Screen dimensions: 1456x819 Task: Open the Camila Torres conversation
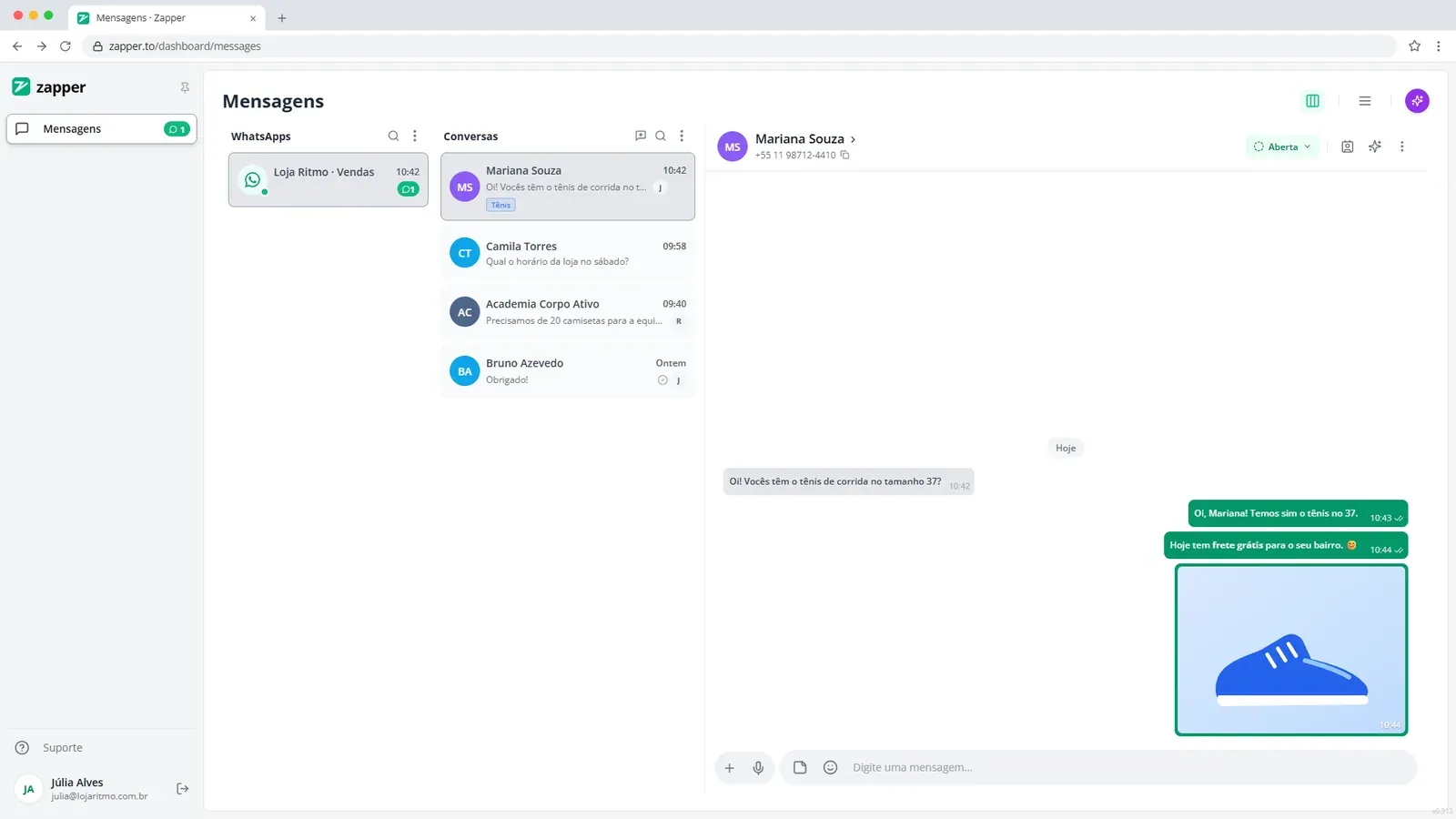(568, 254)
